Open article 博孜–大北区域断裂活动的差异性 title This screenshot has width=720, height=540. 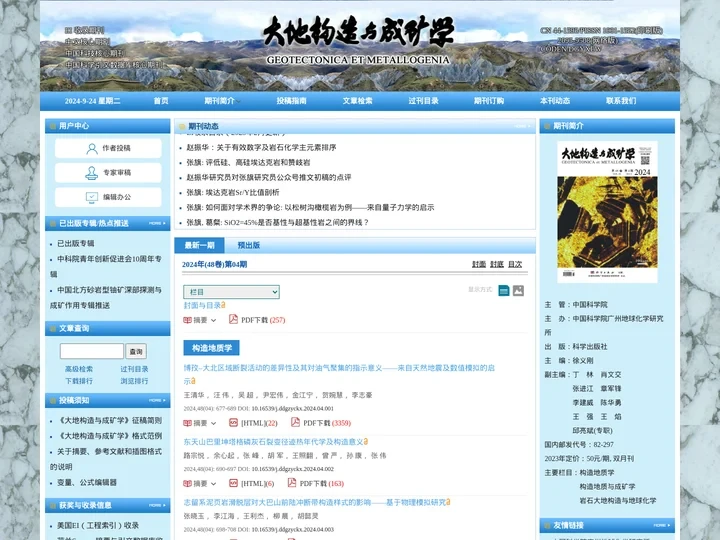point(339,374)
